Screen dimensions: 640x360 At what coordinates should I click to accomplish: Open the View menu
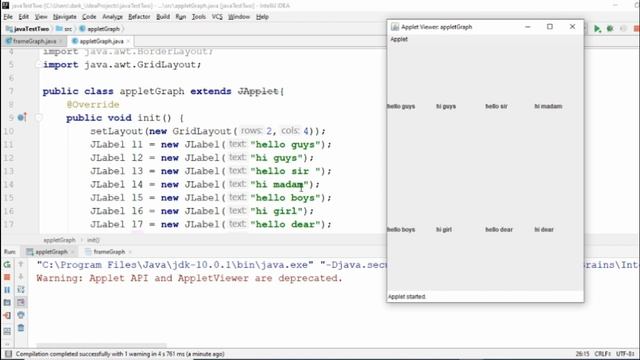(41, 17)
